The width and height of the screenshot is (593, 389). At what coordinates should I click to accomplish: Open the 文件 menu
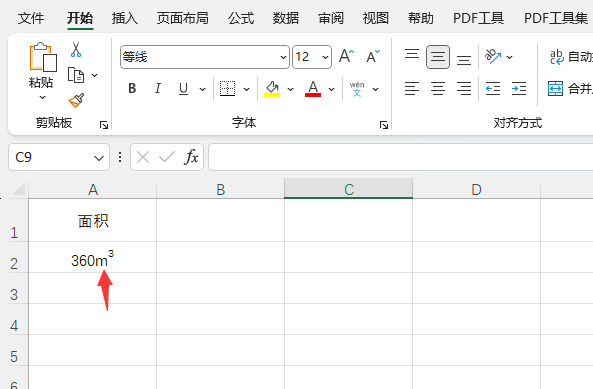pyautogui.click(x=31, y=18)
